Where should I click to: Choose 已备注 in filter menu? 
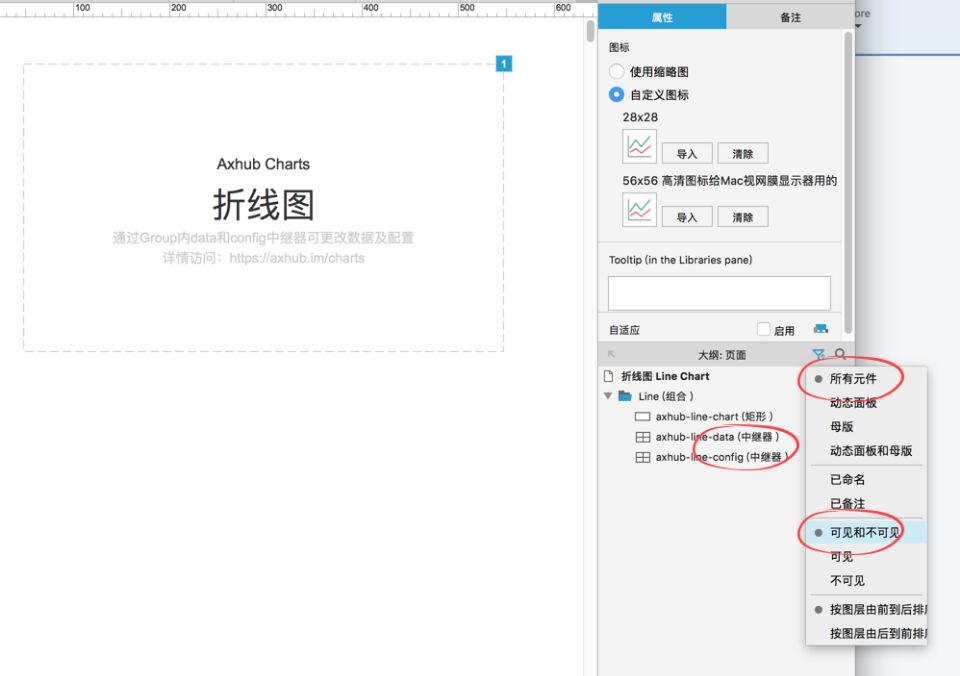pyautogui.click(x=866, y=503)
